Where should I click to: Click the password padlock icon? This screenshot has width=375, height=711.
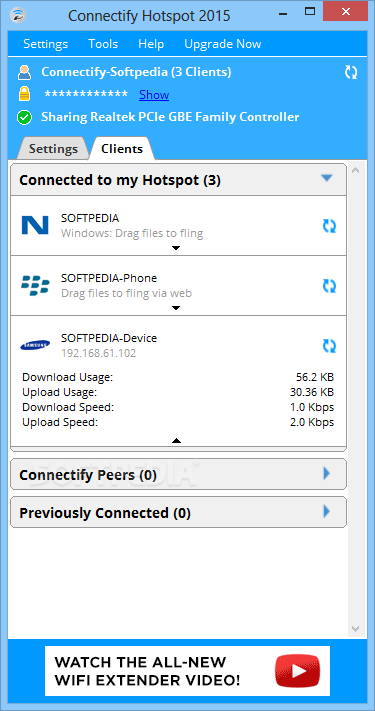pos(24,94)
